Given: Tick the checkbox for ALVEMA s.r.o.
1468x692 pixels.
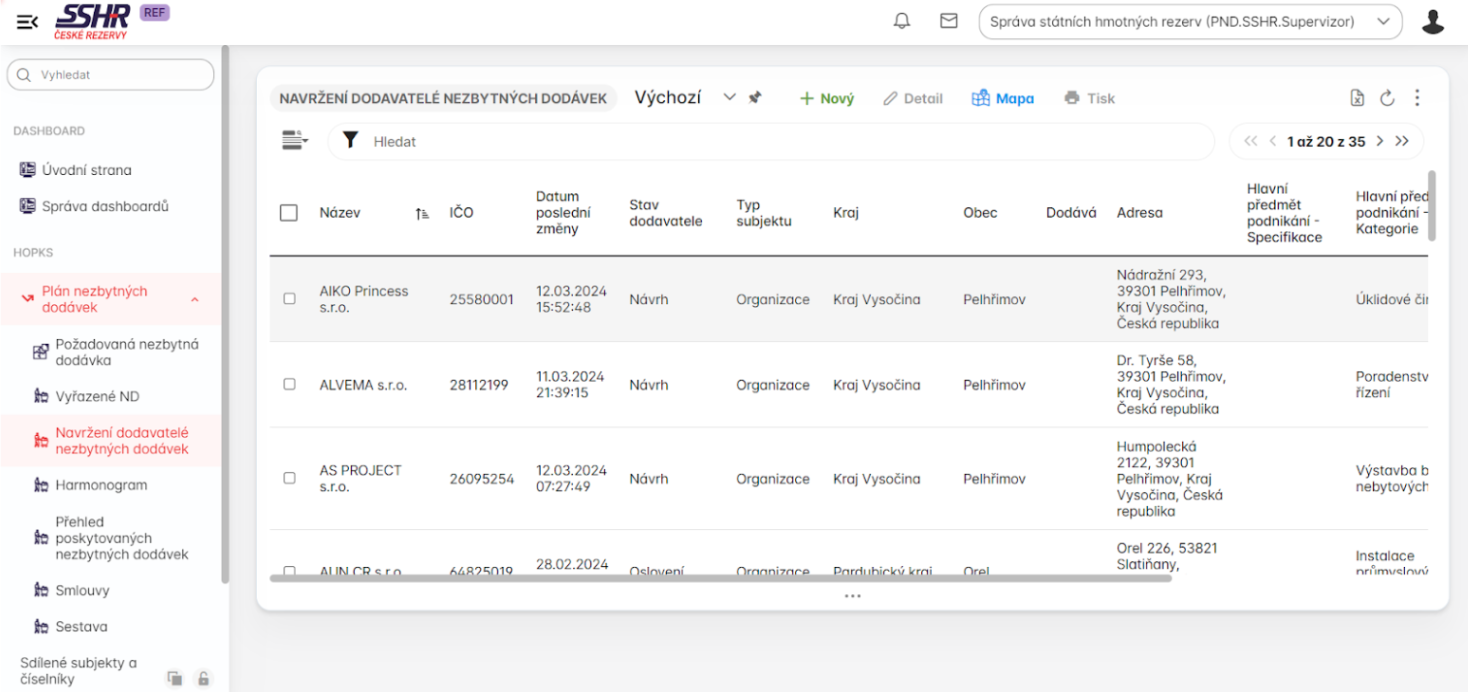Looking at the screenshot, I should 289,384.
